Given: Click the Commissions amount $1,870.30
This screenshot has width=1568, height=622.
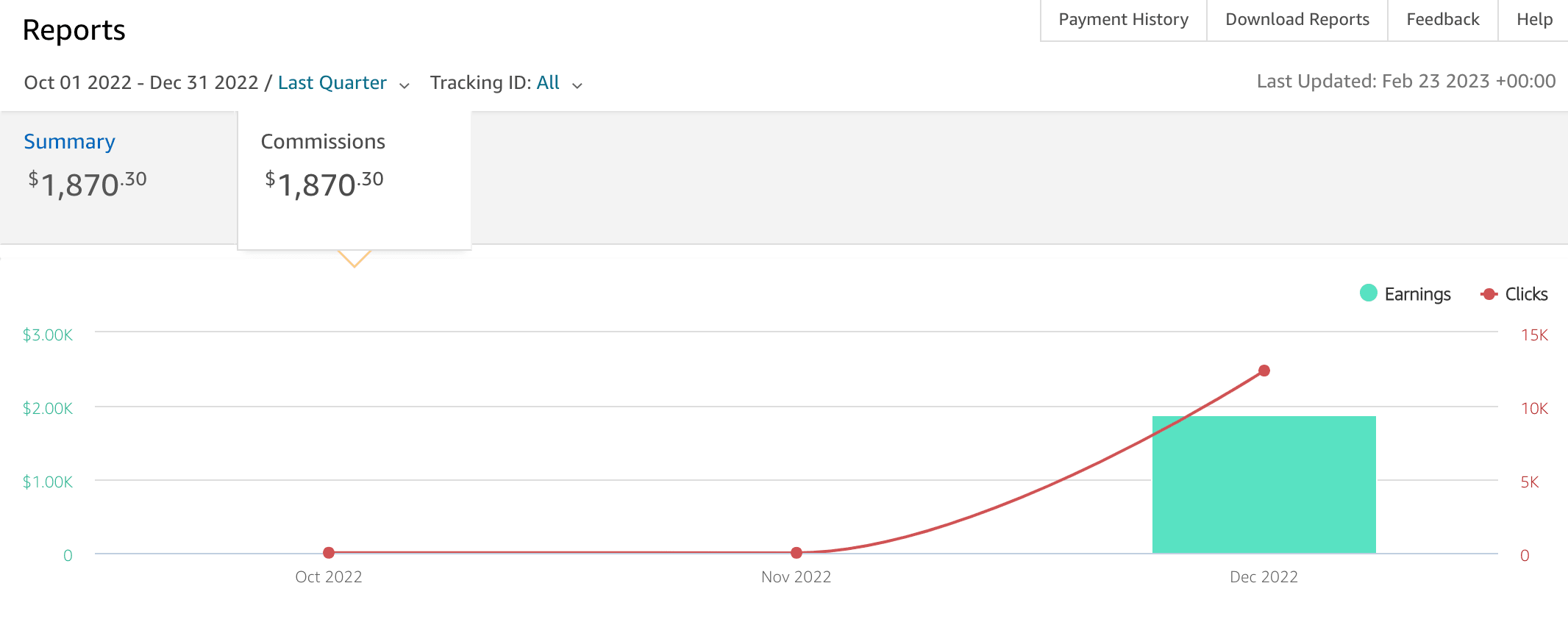Looking at the screenshot, I should 324,184.
